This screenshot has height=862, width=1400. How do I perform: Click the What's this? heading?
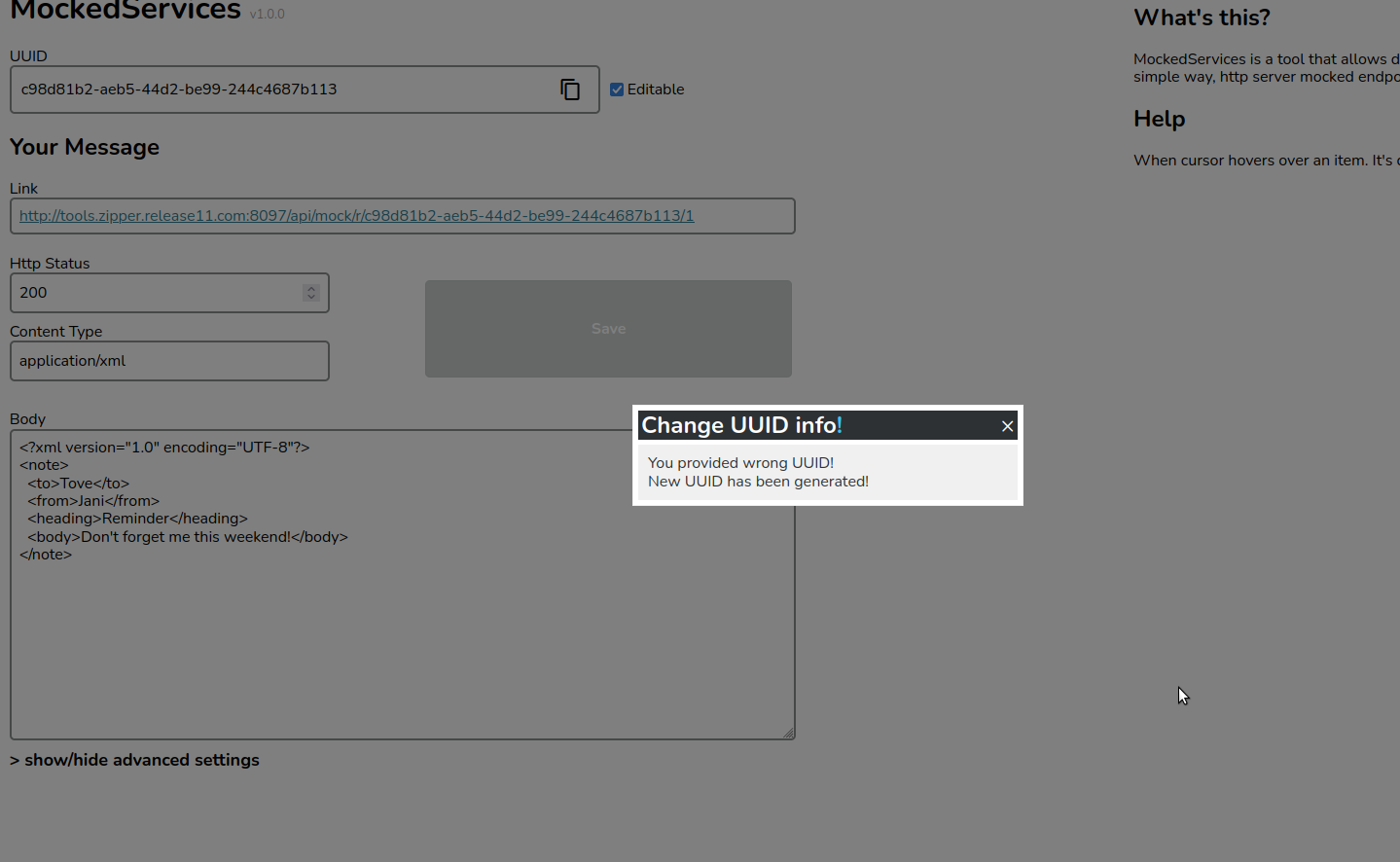[x=1202, y=18]
